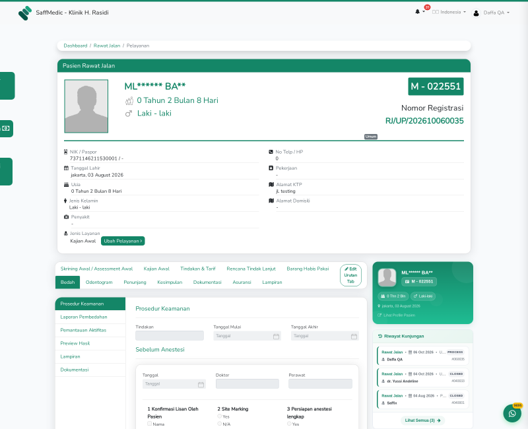Image resolution: width=528 pixels, height=429 pixels.
Task: Open Pemantauan Aktifitas in side menu
Action: click(x=90, y=330)
